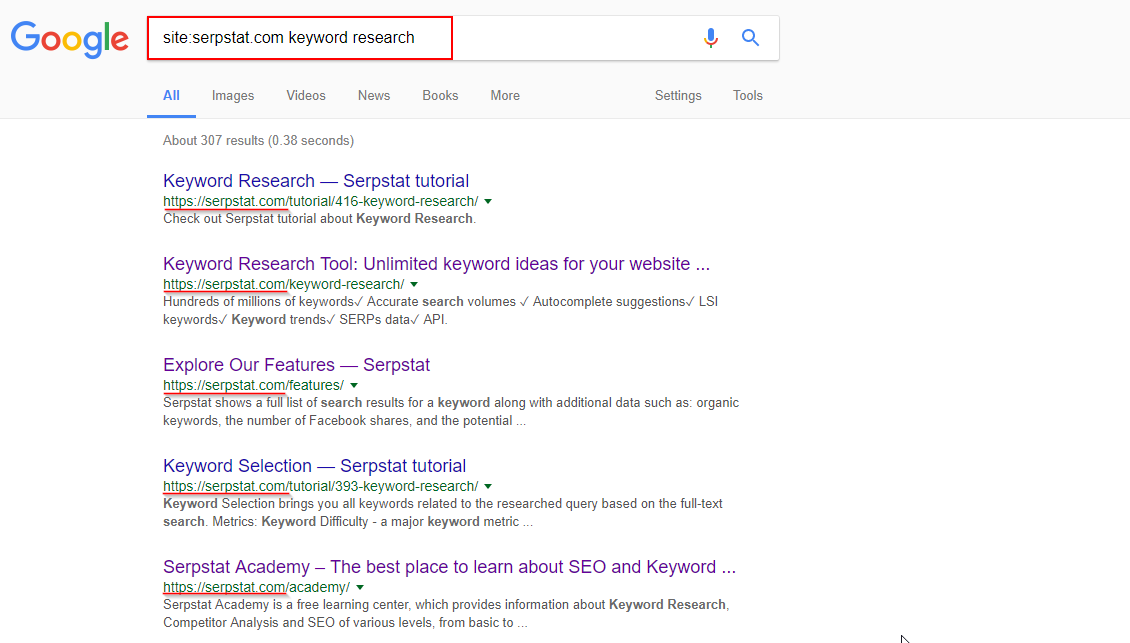The height and width of the screenshot is (643, 1130).
Task: Expand arrow next to tutorial/416-keyword-research URL
Action: click(488, 202)
